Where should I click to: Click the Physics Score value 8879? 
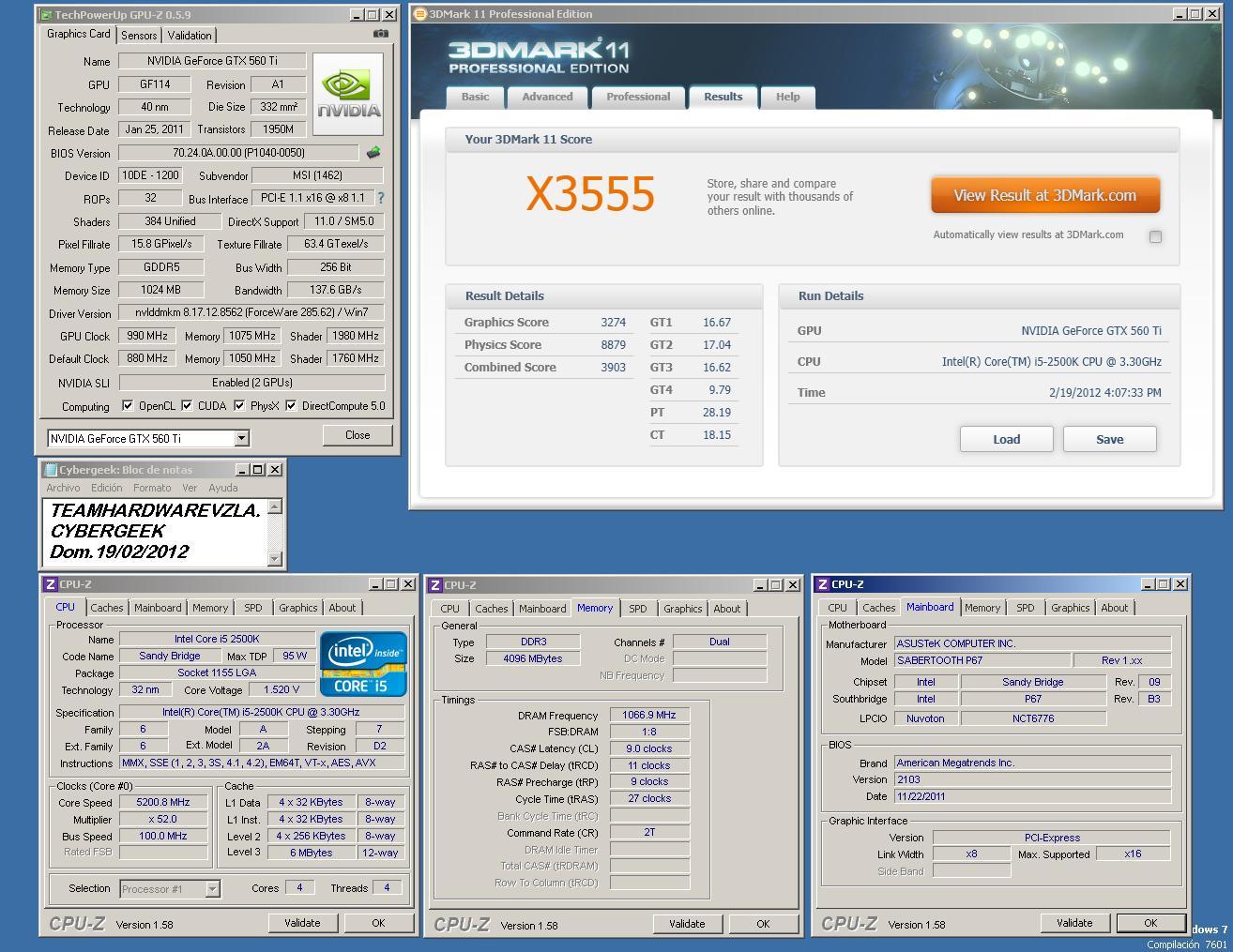pyautogui.click(x=613, y=344)
